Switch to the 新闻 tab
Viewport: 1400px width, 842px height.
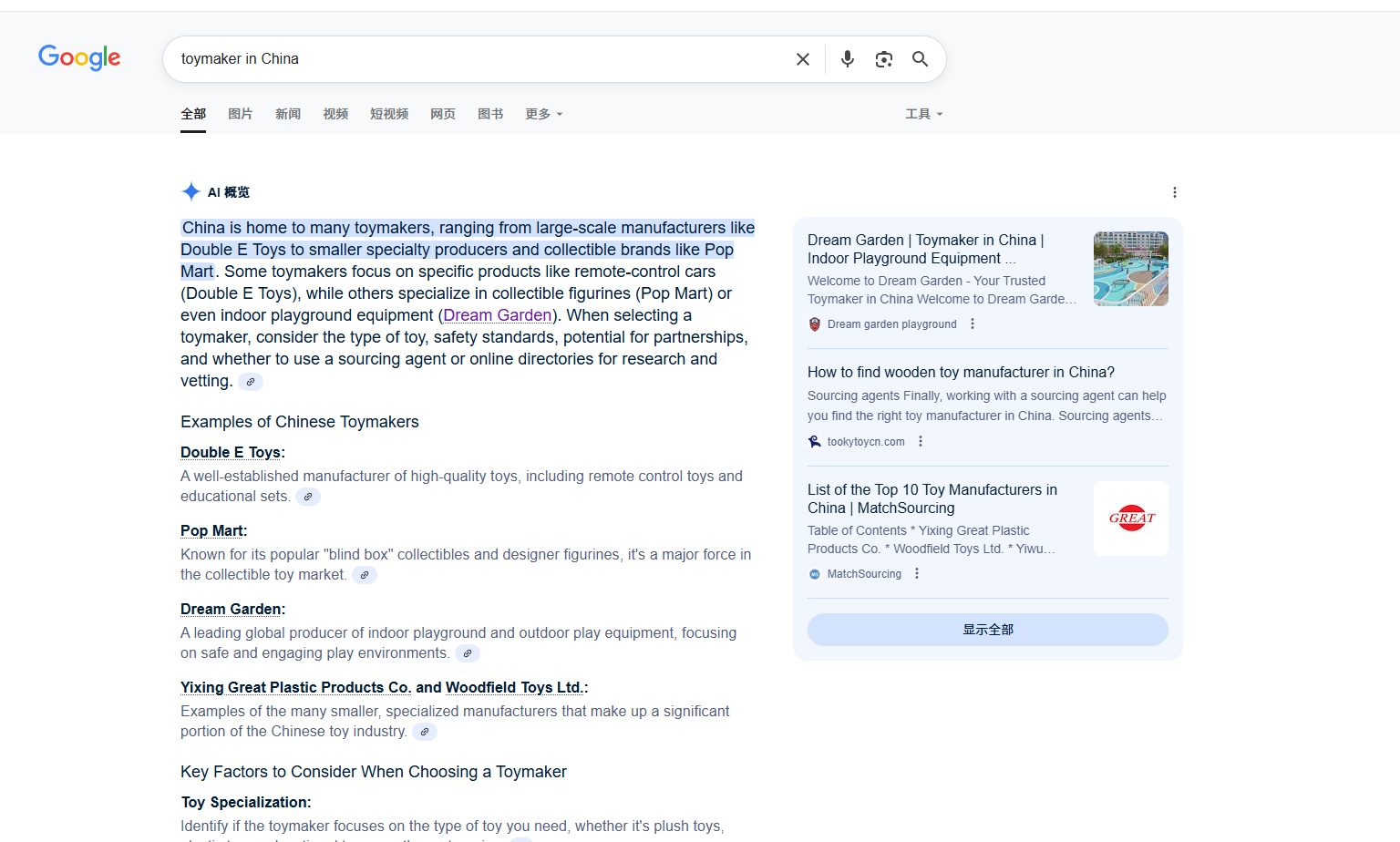click(x=288, y=114)
